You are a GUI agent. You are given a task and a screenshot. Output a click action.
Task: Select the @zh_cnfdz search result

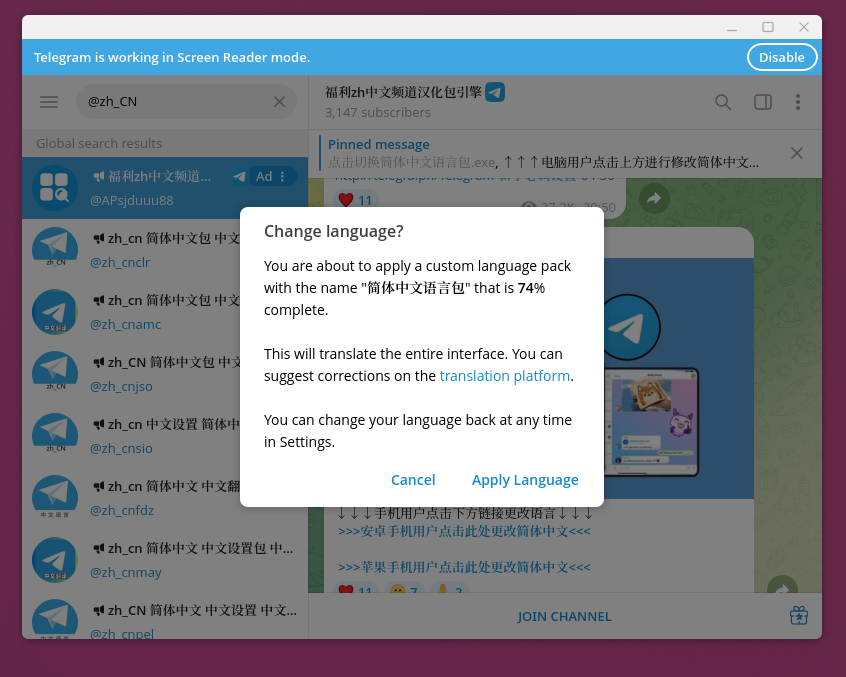165,498
